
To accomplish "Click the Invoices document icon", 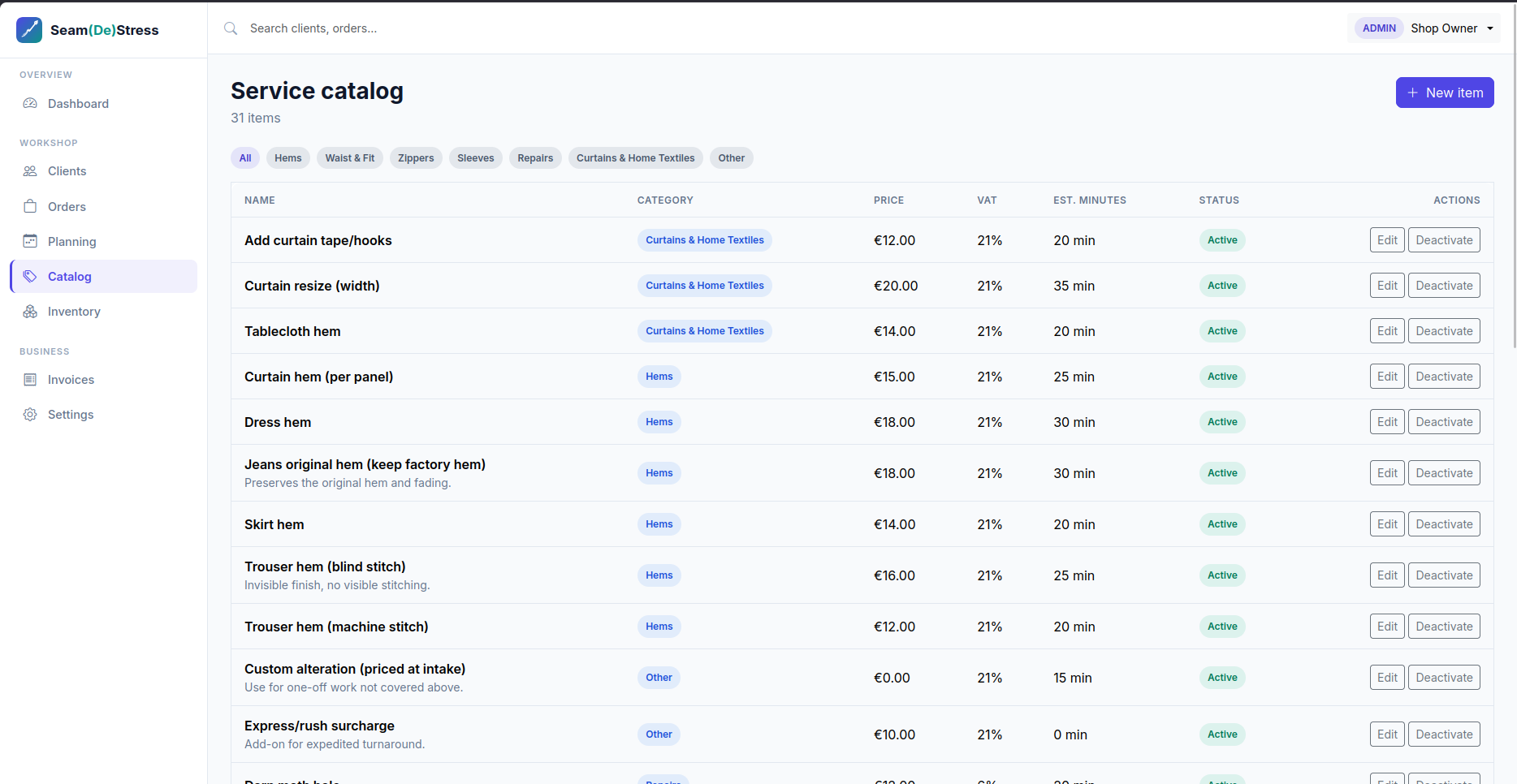I will (x=30, y=380).
